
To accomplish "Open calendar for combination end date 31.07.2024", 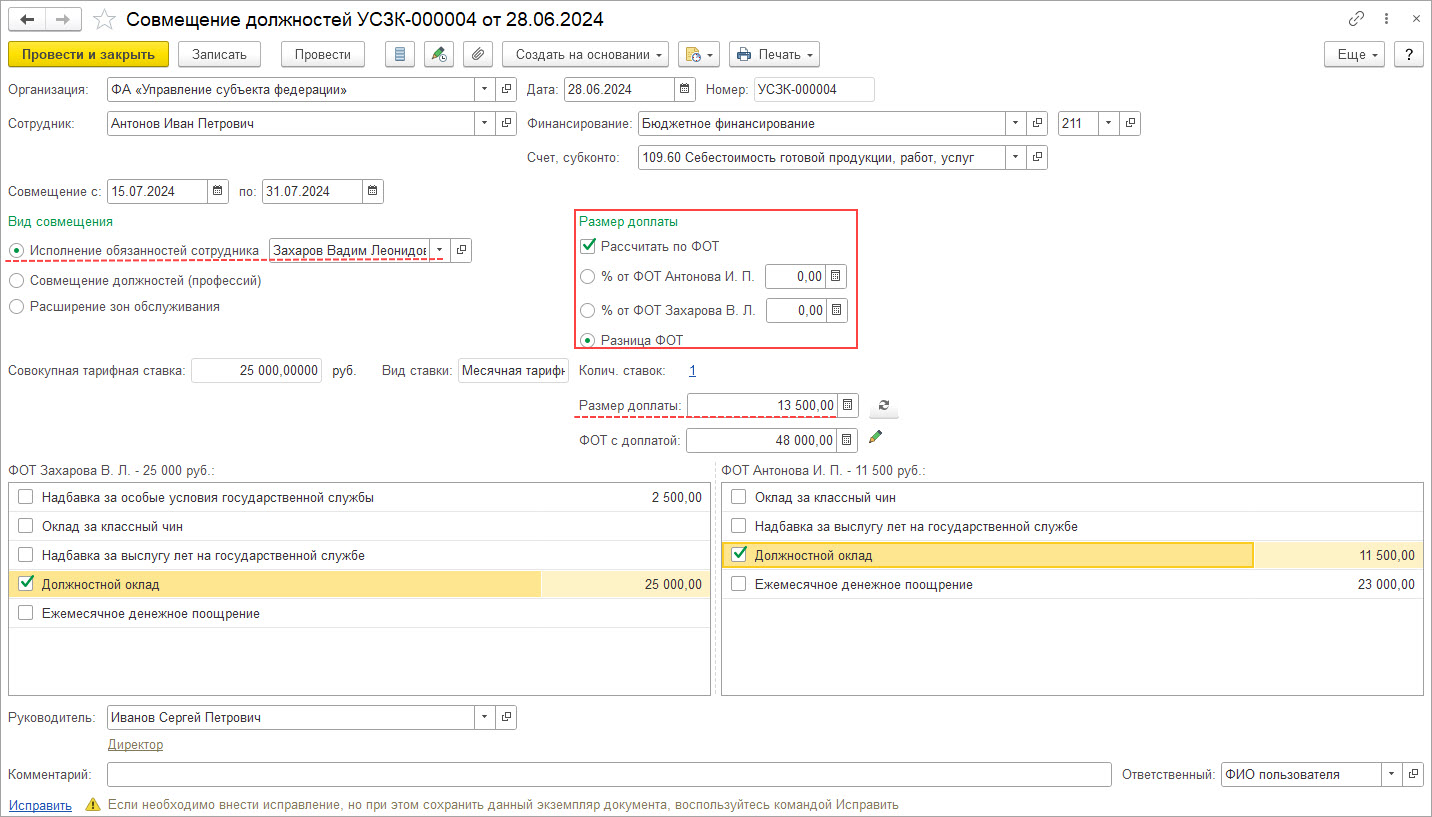I will [x=372, y=191].
